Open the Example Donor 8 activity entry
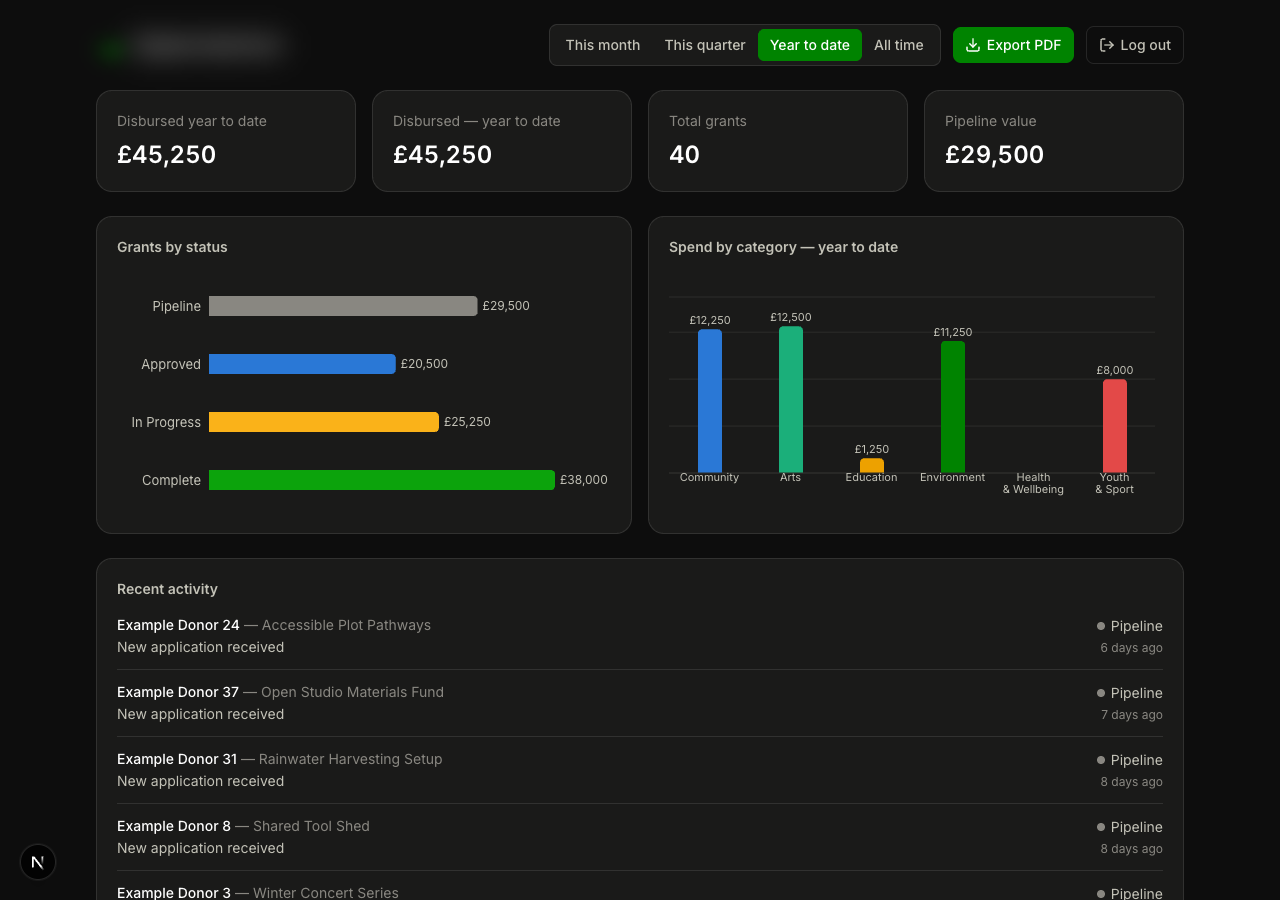 coord(640,837)
